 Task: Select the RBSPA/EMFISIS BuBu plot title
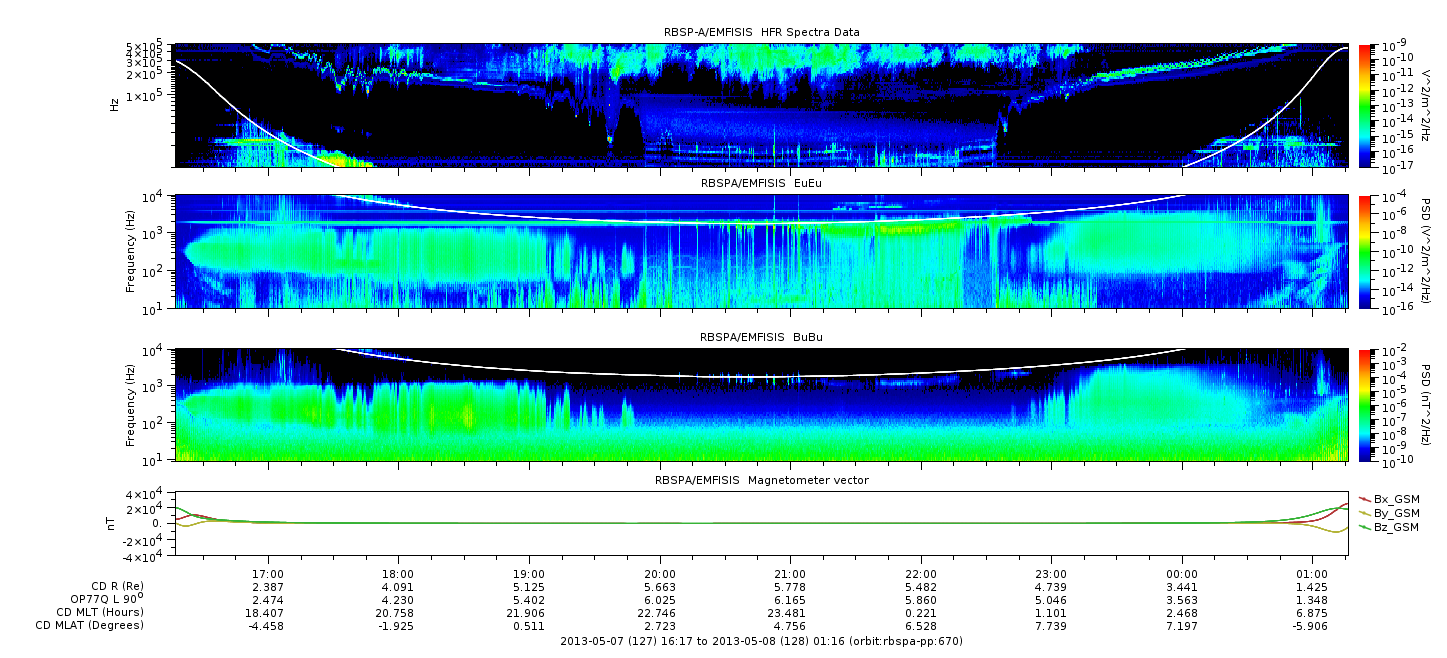pyautogui.click(x=761, y=338)
